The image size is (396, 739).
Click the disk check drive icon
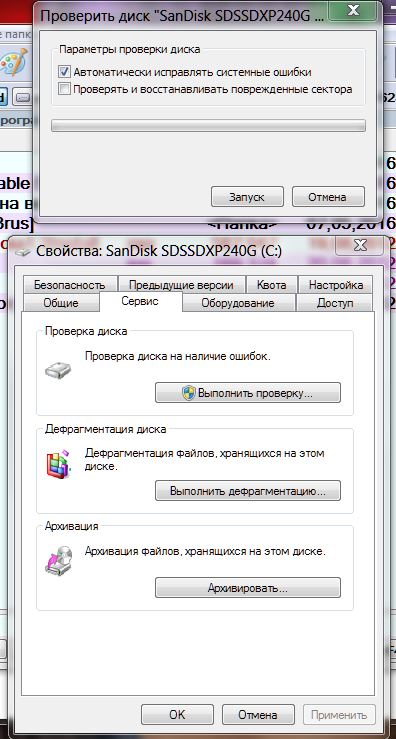[58, 370]
